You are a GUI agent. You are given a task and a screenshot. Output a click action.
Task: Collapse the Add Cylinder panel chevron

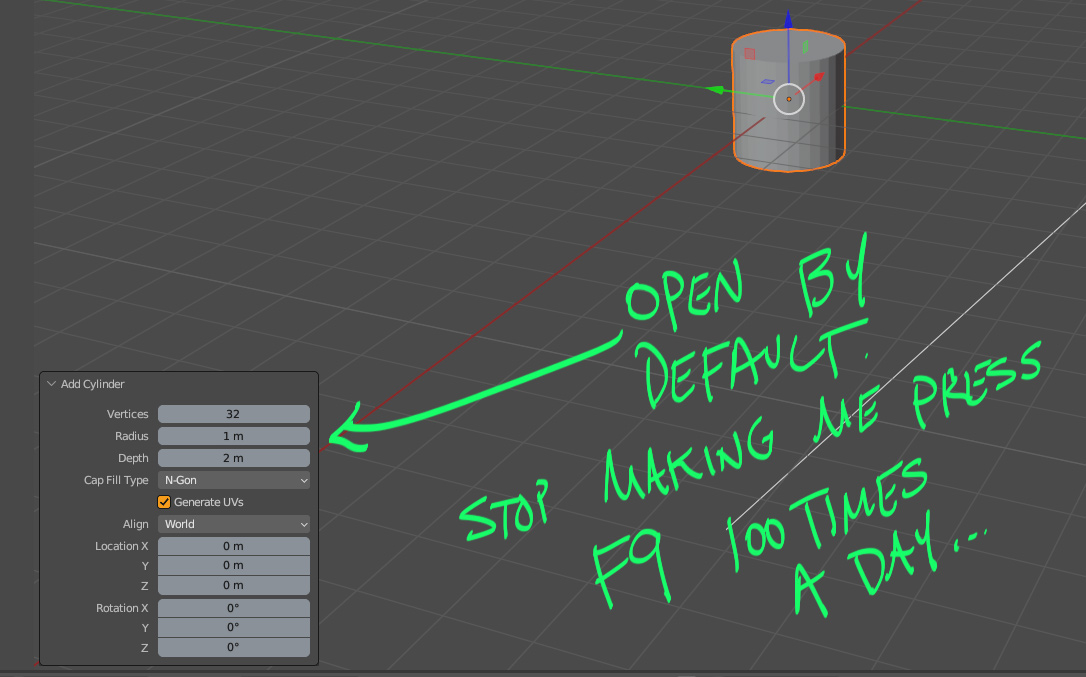coord(51,384)
